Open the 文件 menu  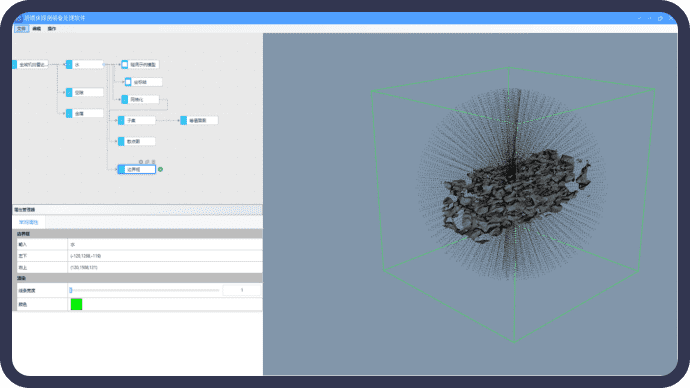pos(21,29)
